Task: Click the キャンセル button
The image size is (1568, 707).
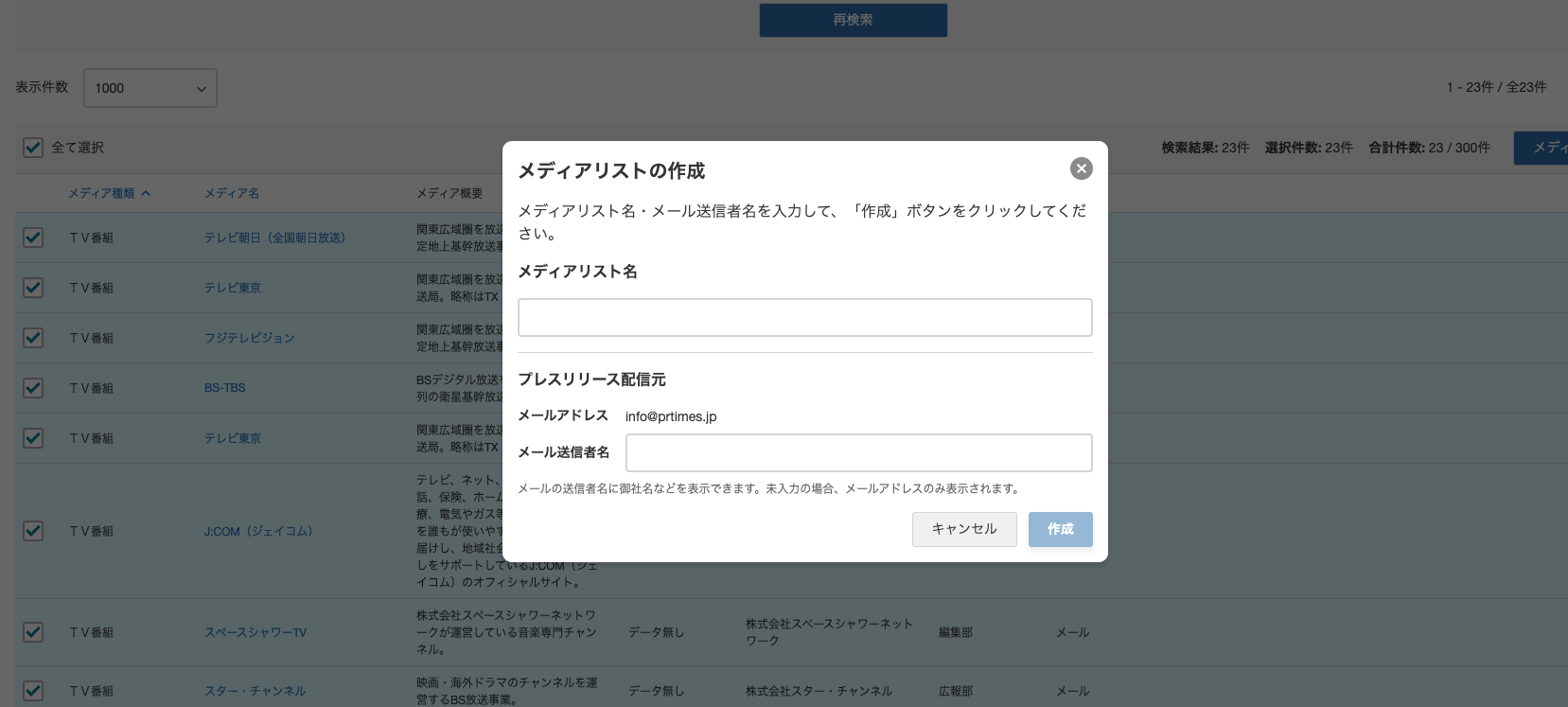Action: click(x=964, y=529)
